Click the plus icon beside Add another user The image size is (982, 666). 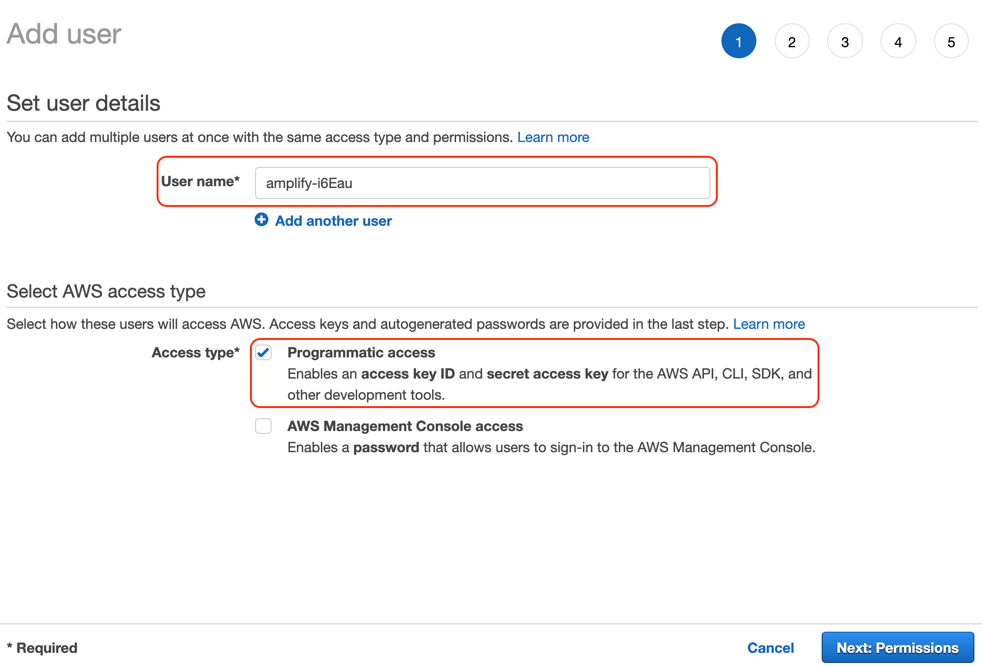coord(261,220)
